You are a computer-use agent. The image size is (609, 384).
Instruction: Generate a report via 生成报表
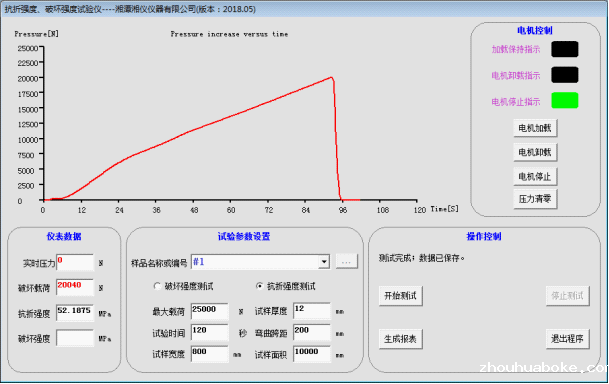click(400, 339)
